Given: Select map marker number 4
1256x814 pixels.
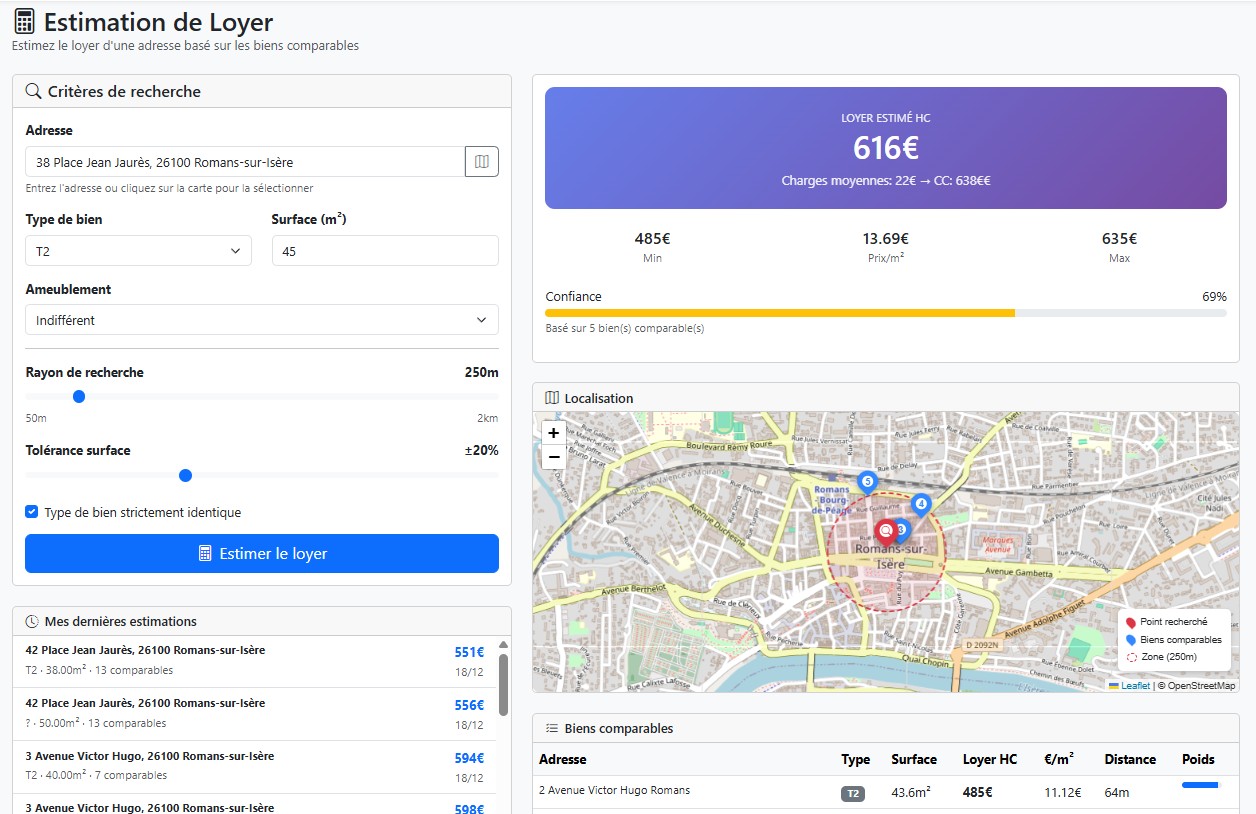Looking at the screenshot, I should tap(921, 504).
